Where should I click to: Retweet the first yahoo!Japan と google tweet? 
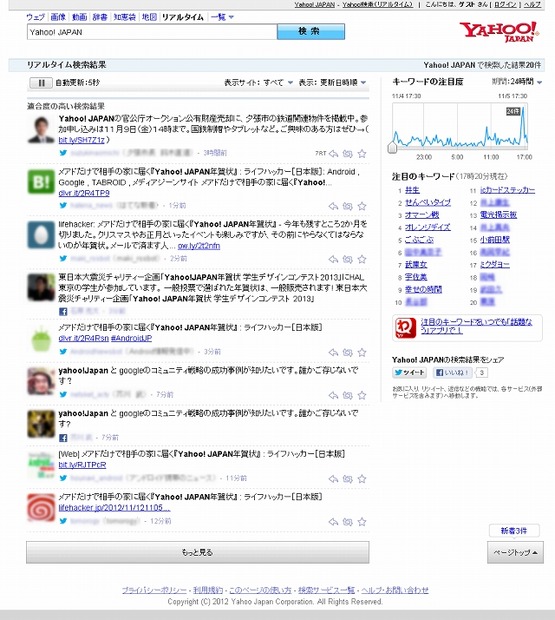tap(347, 395)
